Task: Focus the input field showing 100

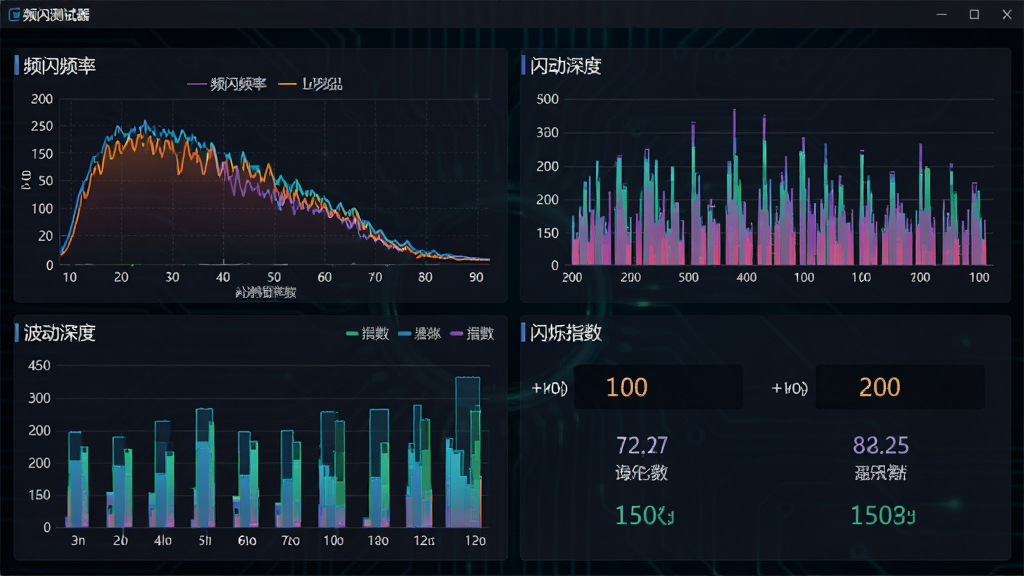Action: click(x=658, y=387)
